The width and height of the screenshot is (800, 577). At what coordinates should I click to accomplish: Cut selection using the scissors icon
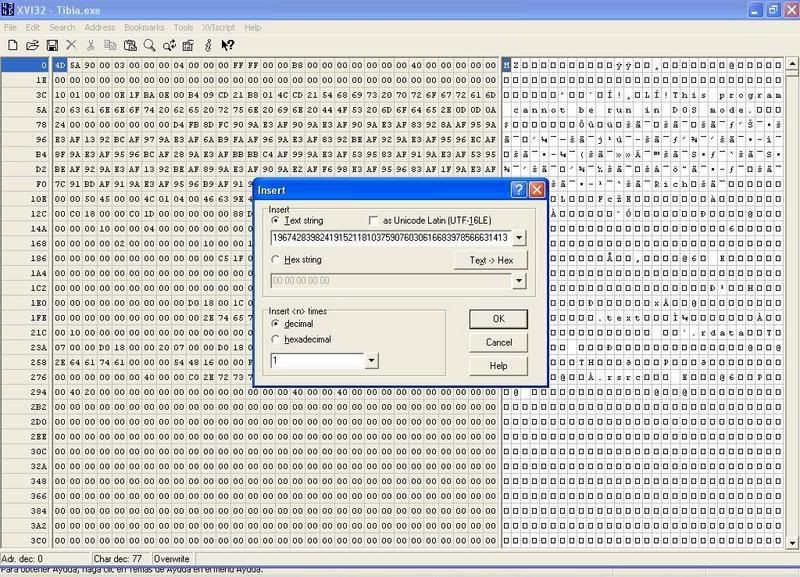91,45
